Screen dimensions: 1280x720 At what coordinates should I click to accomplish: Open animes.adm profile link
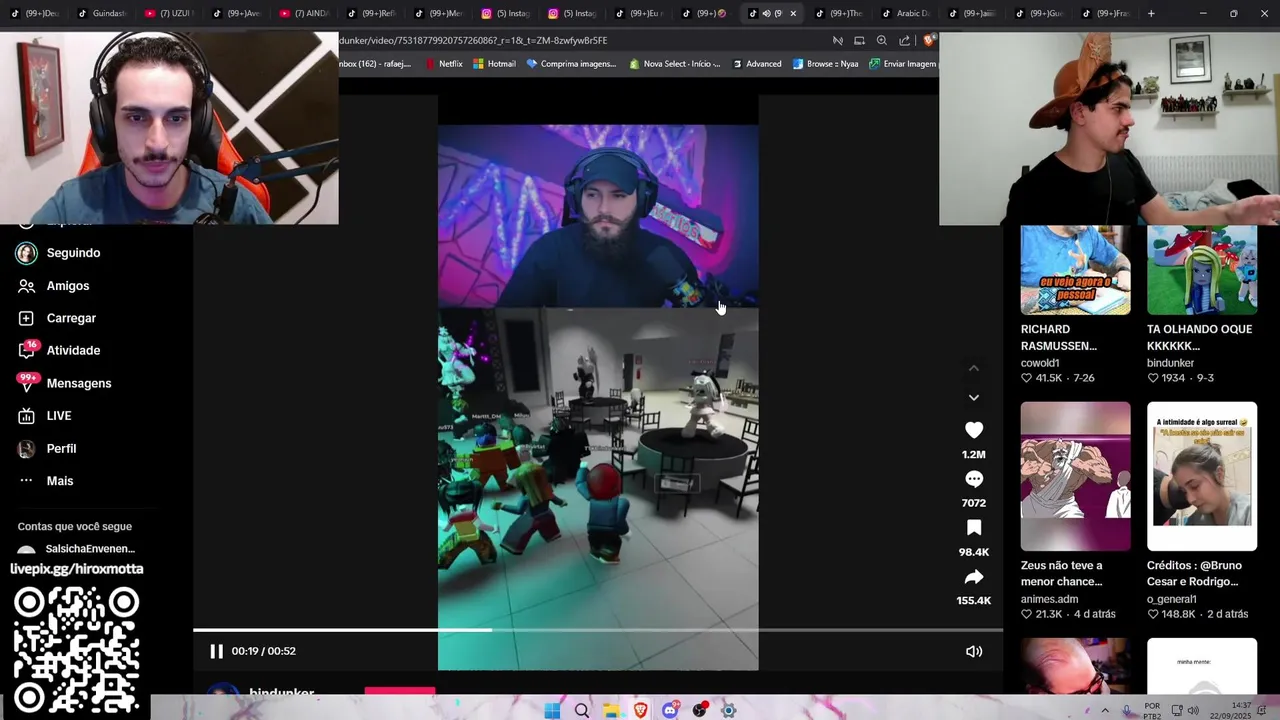tap(1049, 599)
